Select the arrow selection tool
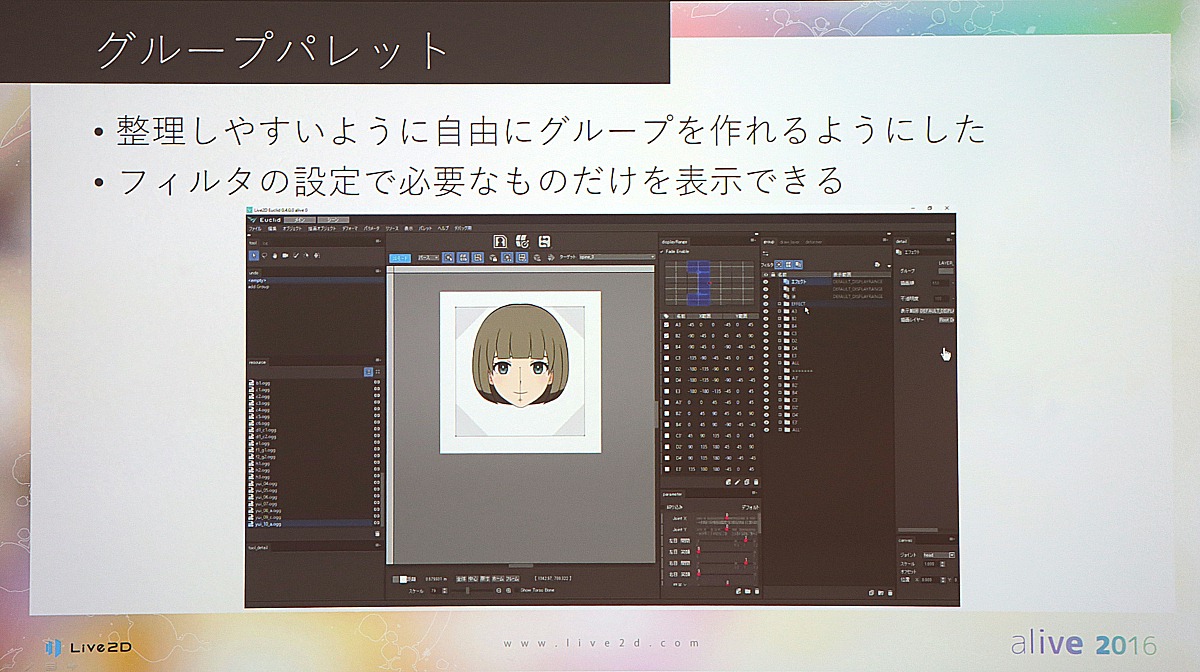Viewport: 1200px width, 672px height. (x=254, y=256)
